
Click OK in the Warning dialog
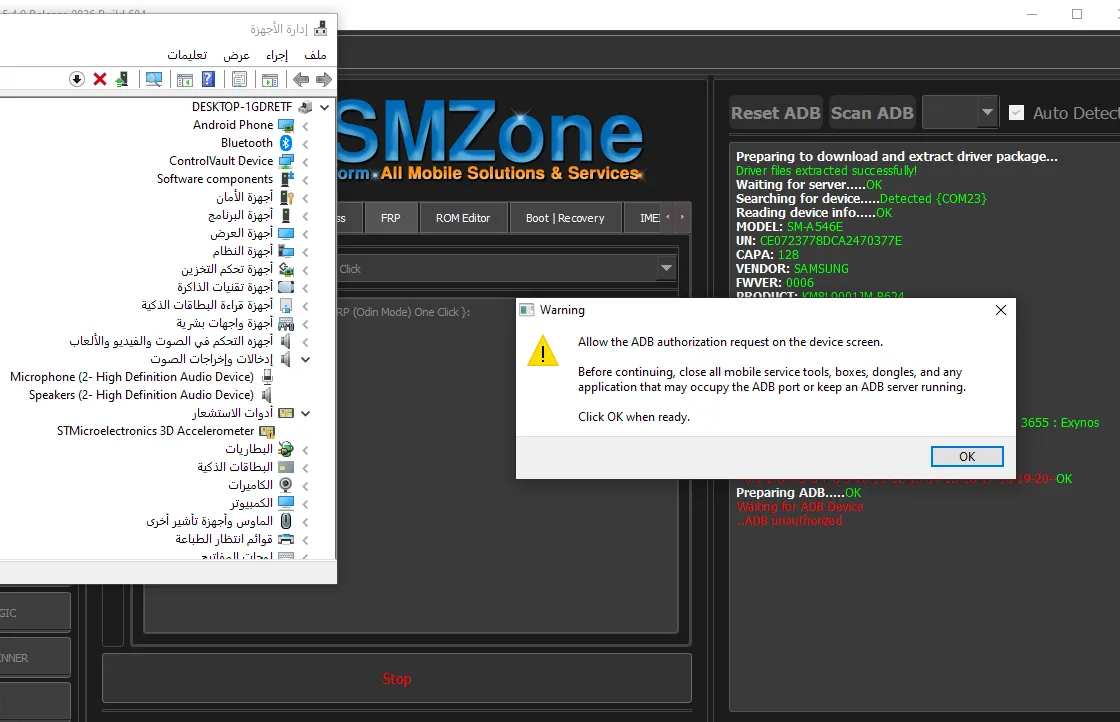[x=967, y=456]
